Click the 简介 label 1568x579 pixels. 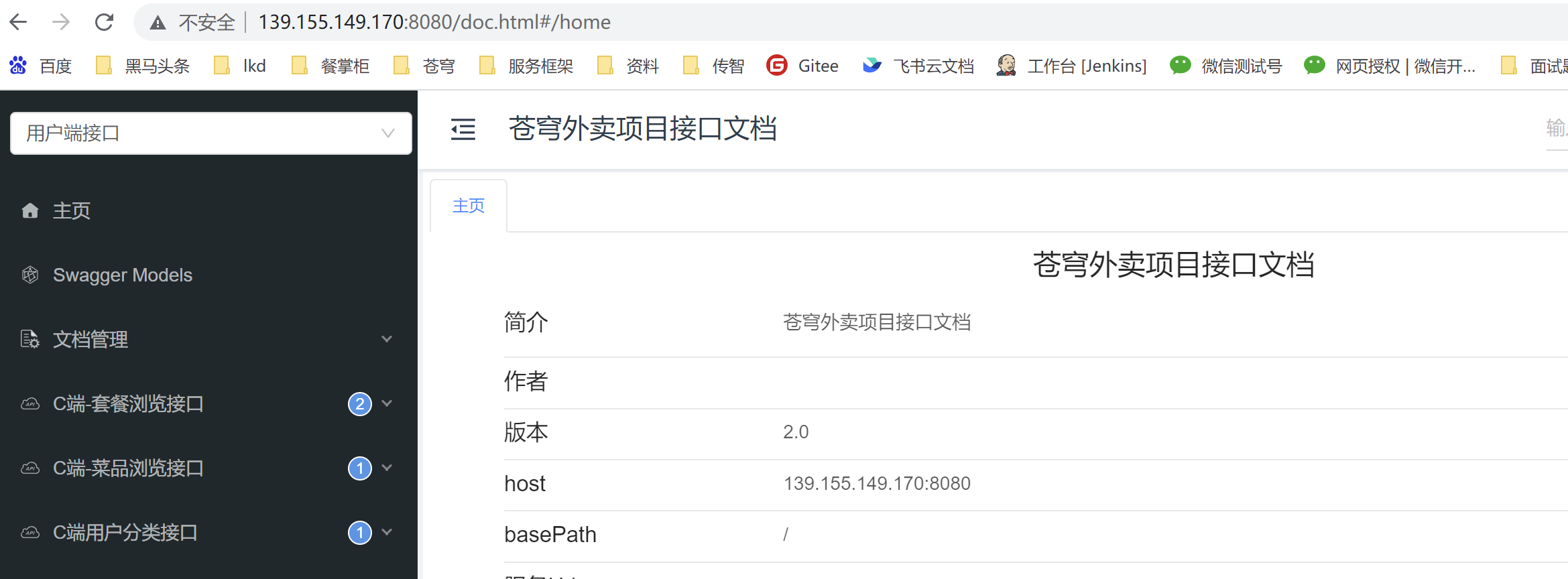pyautogui.click(x=526, y=322)
